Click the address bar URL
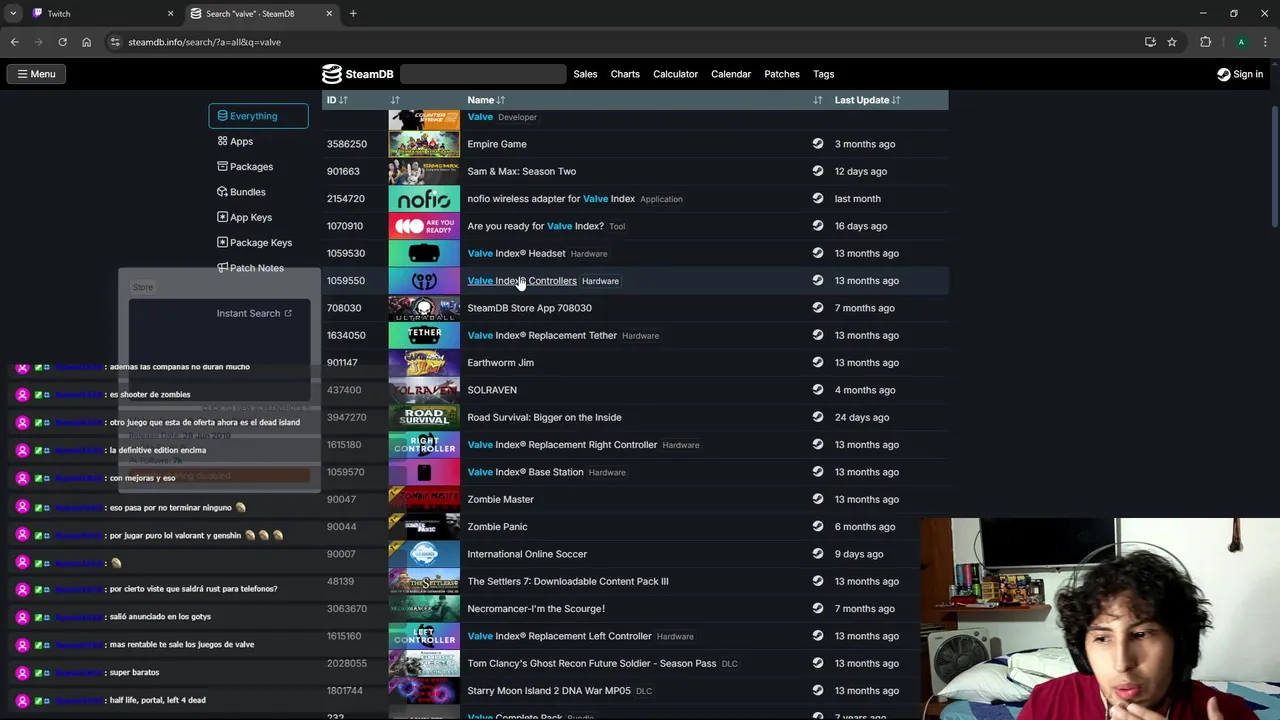This screenshot has width=1280, height=720. click(205, 42)
